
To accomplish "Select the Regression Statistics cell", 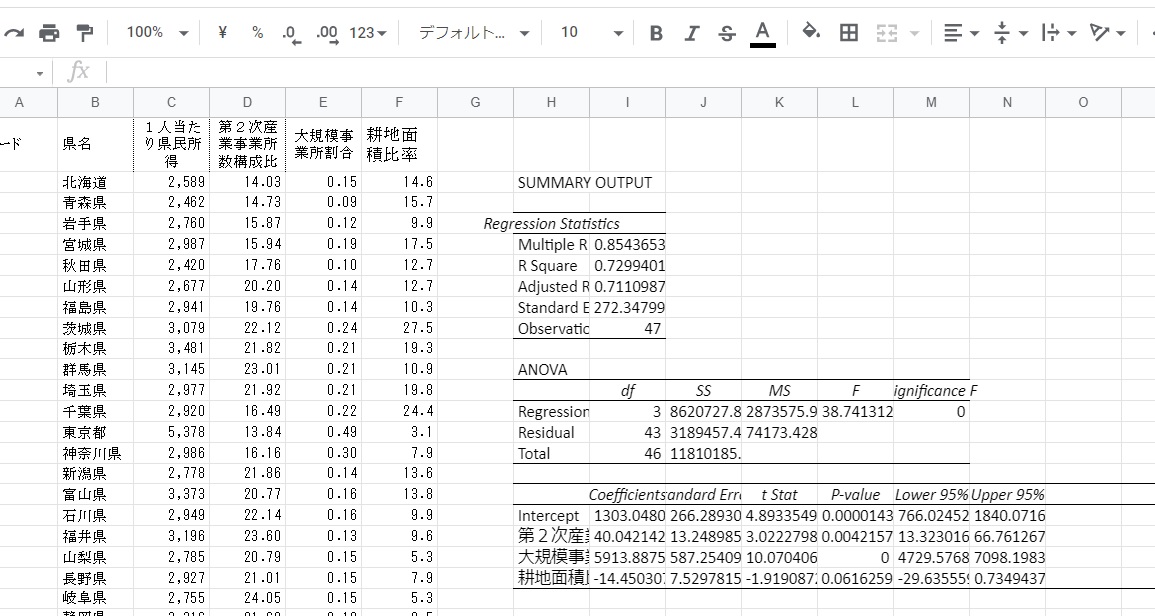I will 551,224.
